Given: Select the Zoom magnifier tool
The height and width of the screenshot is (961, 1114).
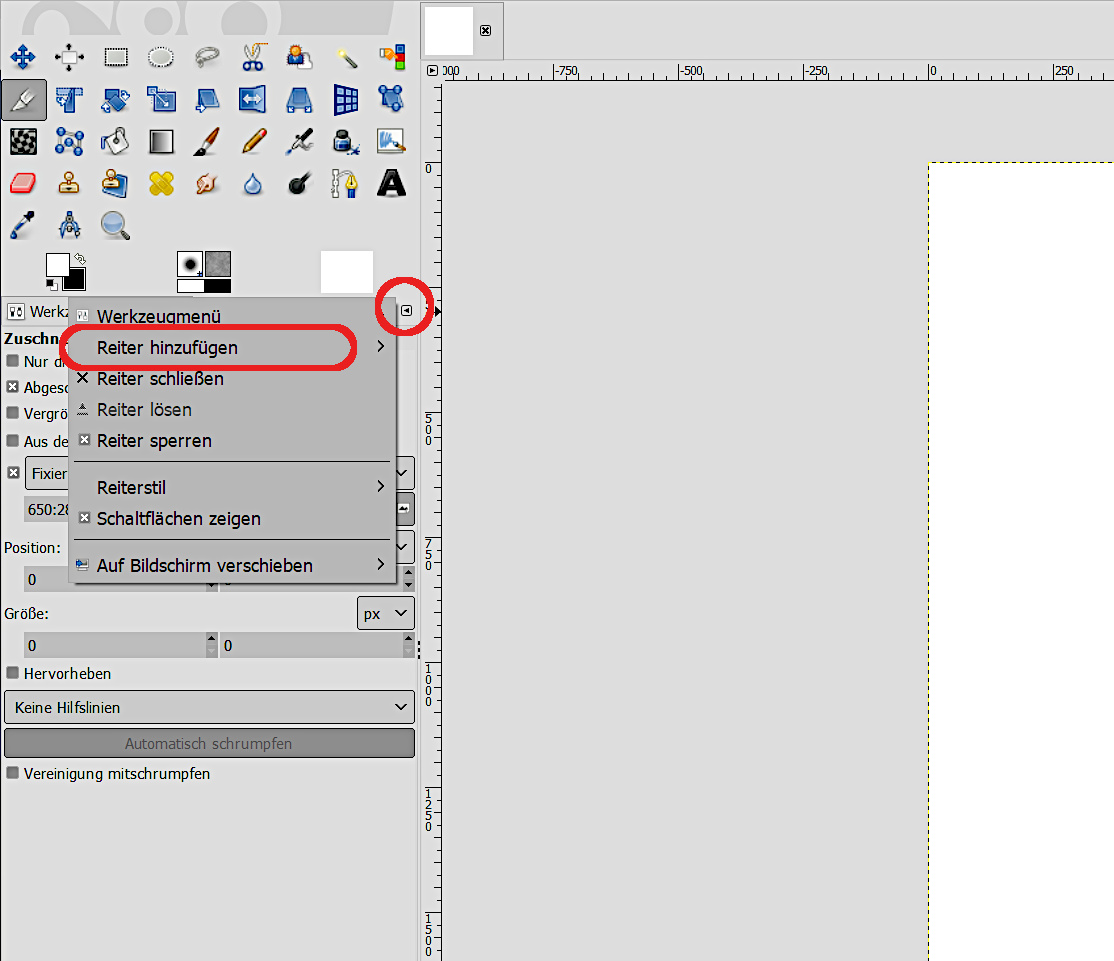Looking at the screenshot, I should pos(115,225).
